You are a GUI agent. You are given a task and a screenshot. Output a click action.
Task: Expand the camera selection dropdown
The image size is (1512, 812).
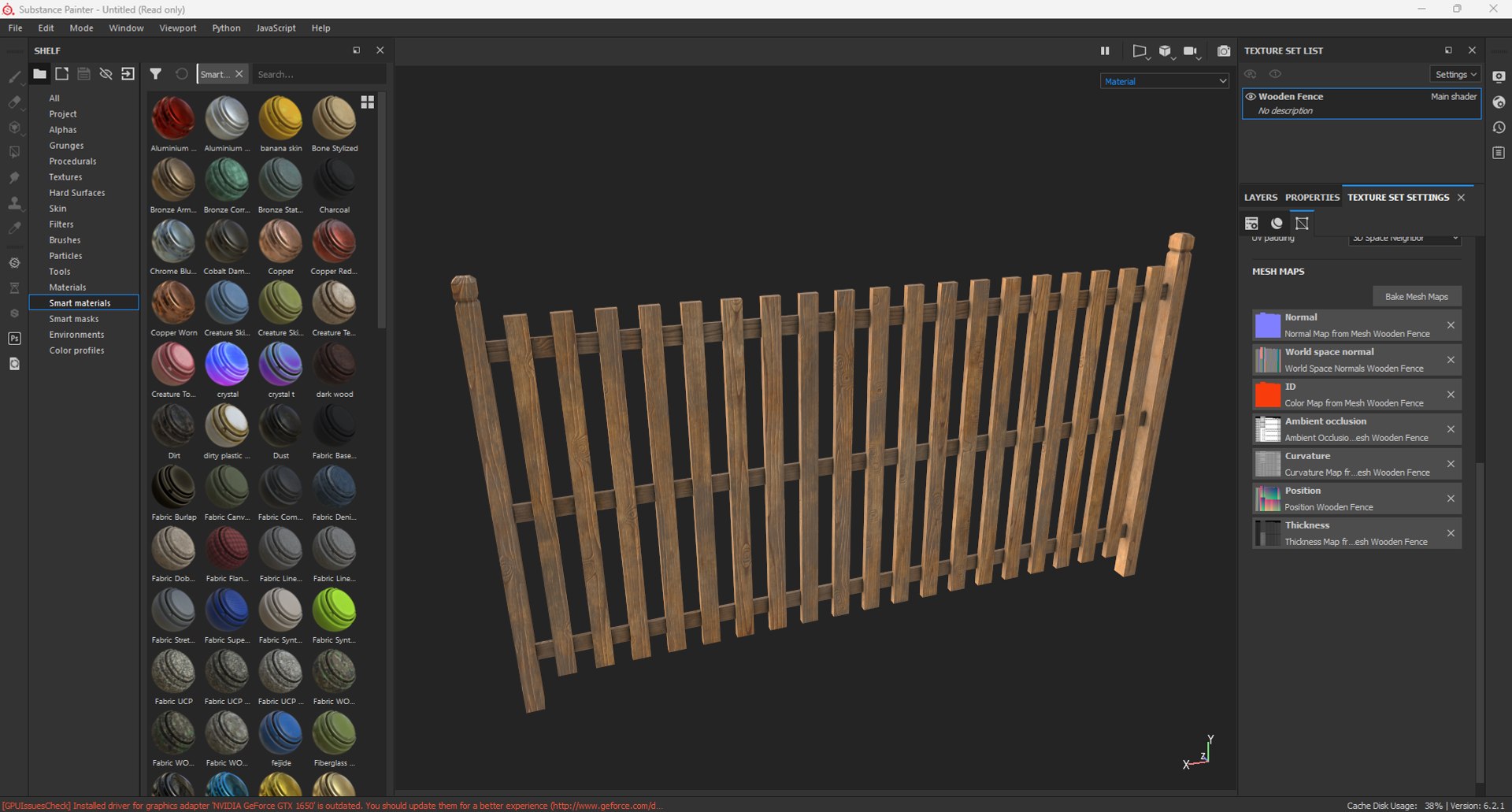point(1191,52)
